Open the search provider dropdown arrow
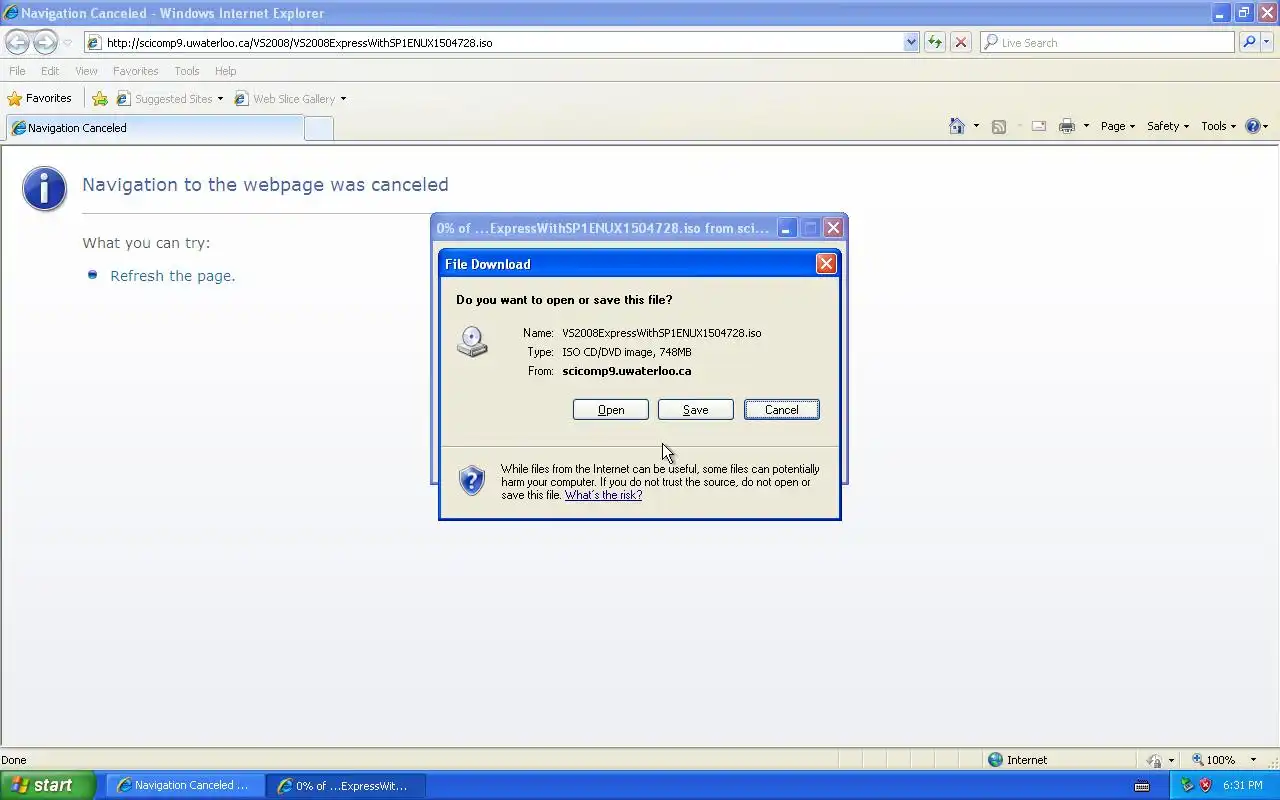Image resolution: width=1280 pixels, height=800 pixels. click(1267, 43)
